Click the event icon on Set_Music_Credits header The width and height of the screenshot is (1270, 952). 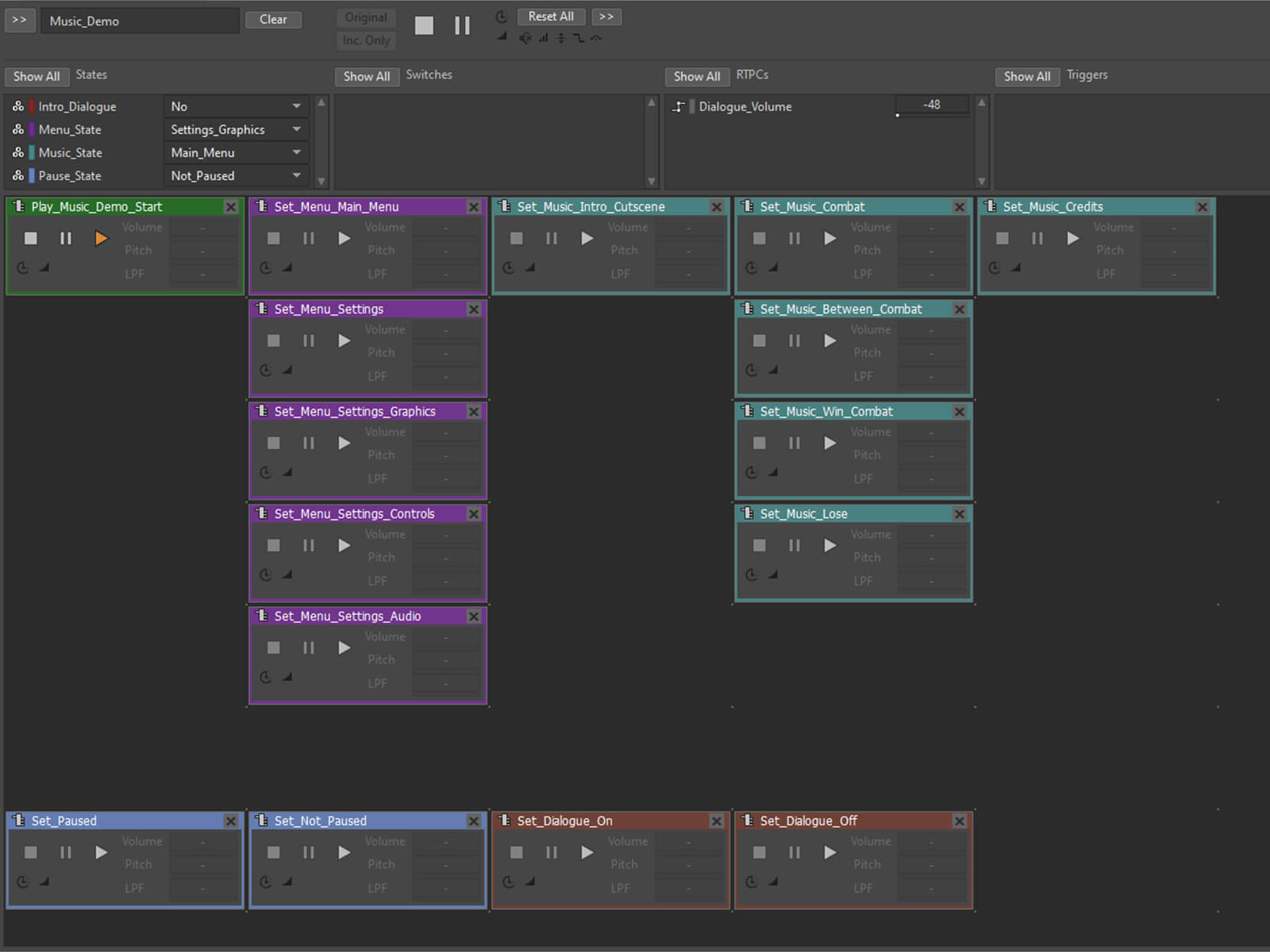click(x=990, y=206)
